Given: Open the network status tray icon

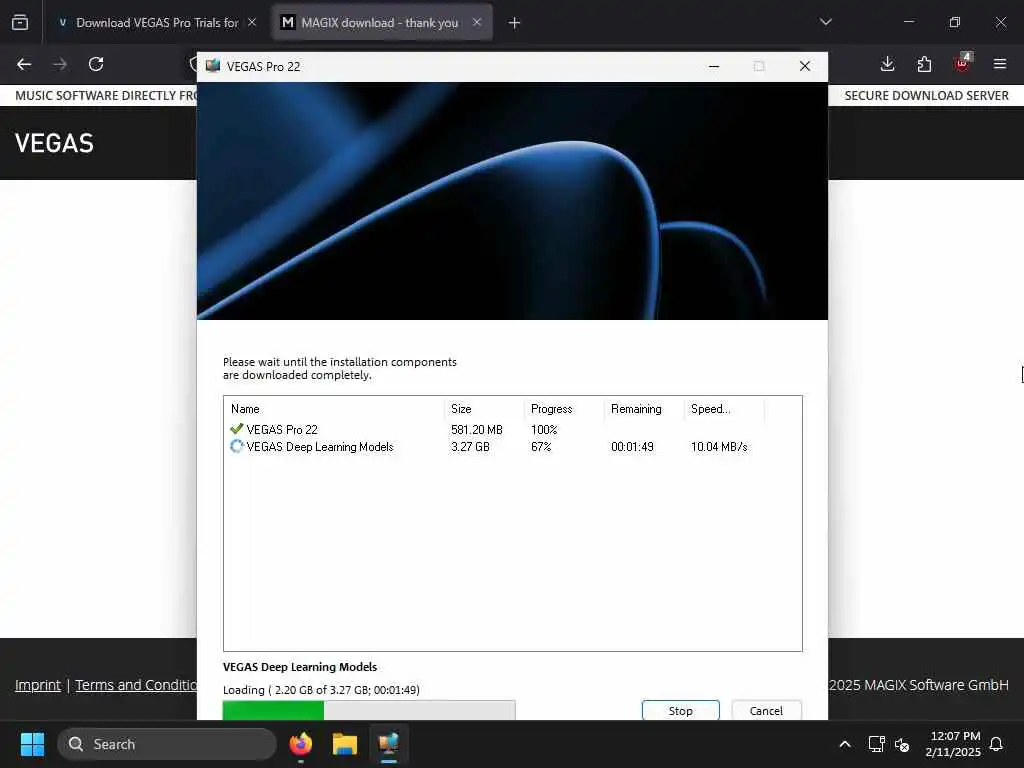Looking at the screenshot, I should click(x=876, y=744).
